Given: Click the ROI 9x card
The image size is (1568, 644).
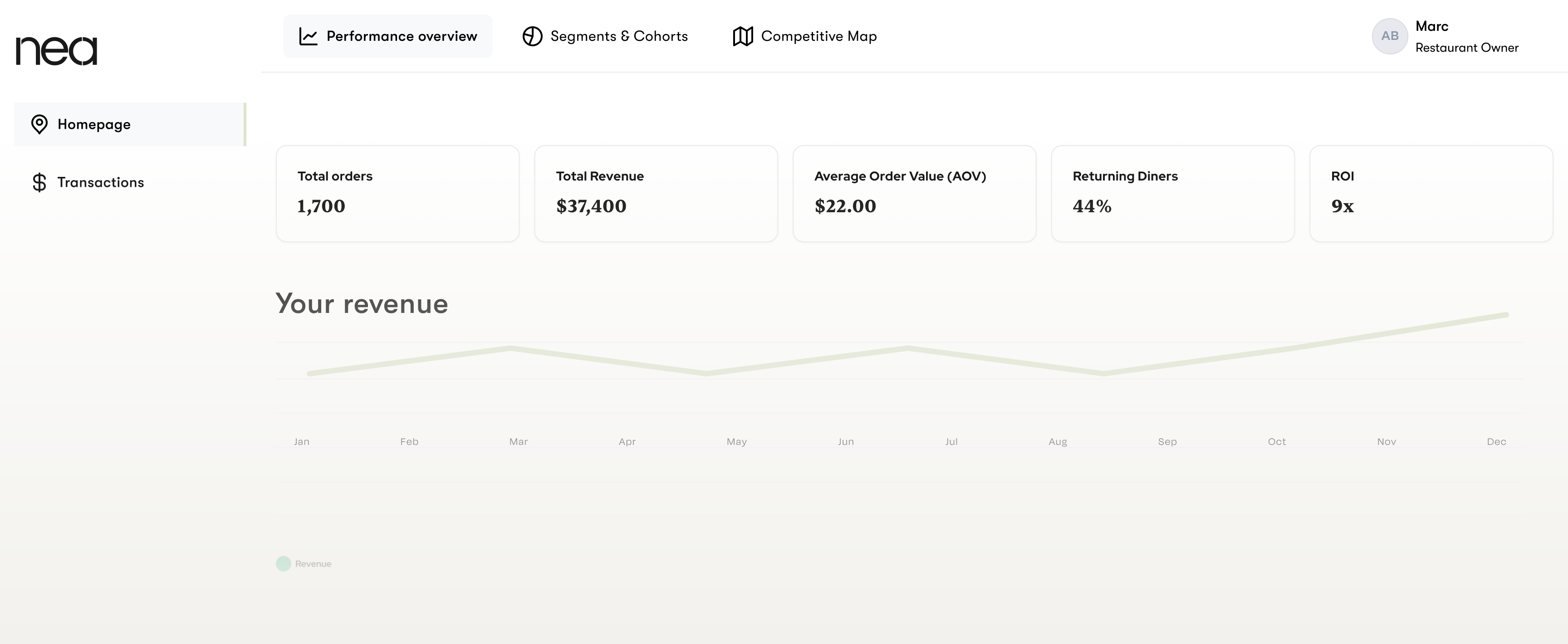Looking at the screenshot, I should (x=1431, y=194).
